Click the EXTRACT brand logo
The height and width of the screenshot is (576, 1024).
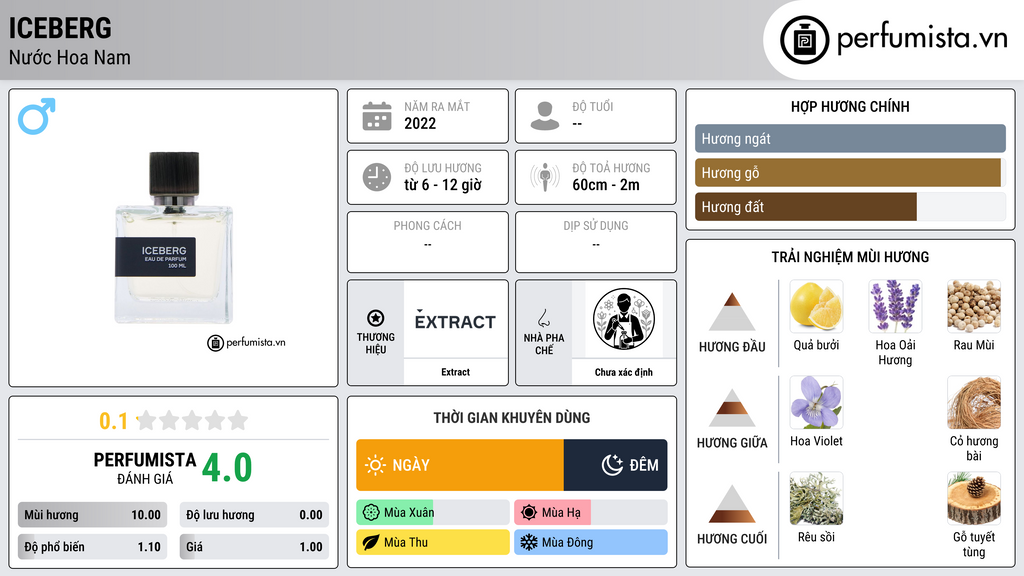[x=455, y=321]
